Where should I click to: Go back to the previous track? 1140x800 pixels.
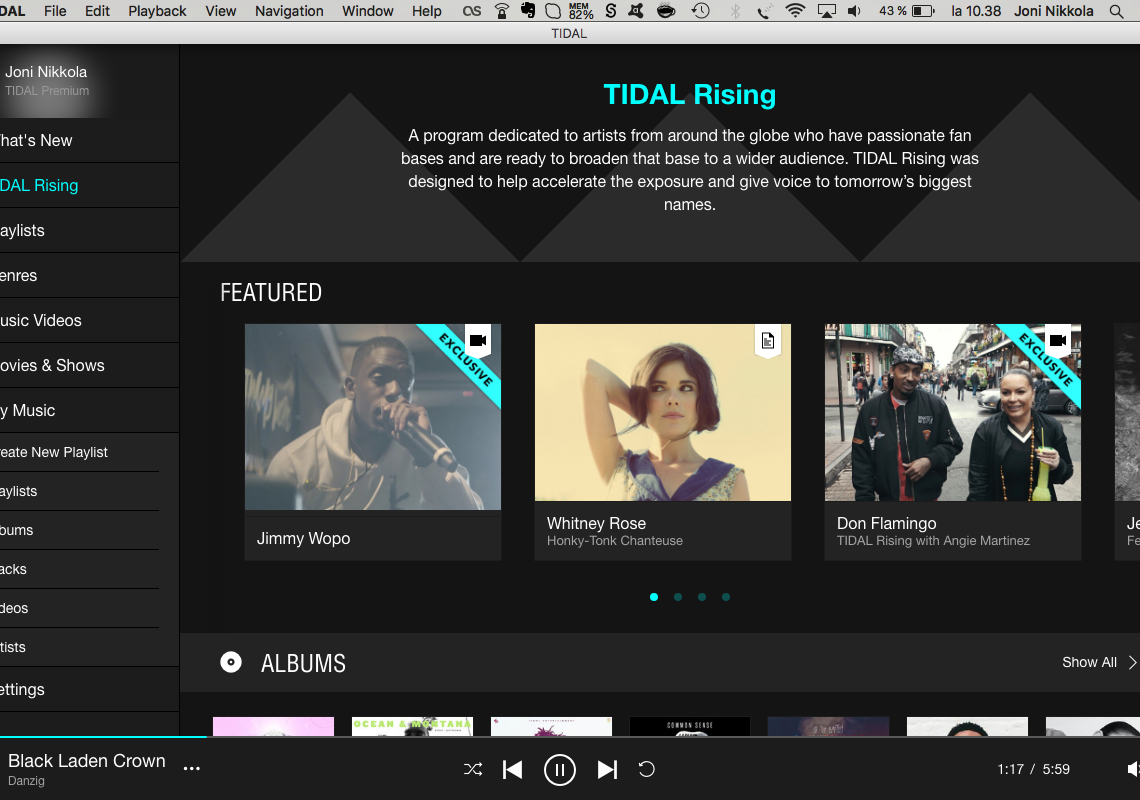[x=512, y=770]
